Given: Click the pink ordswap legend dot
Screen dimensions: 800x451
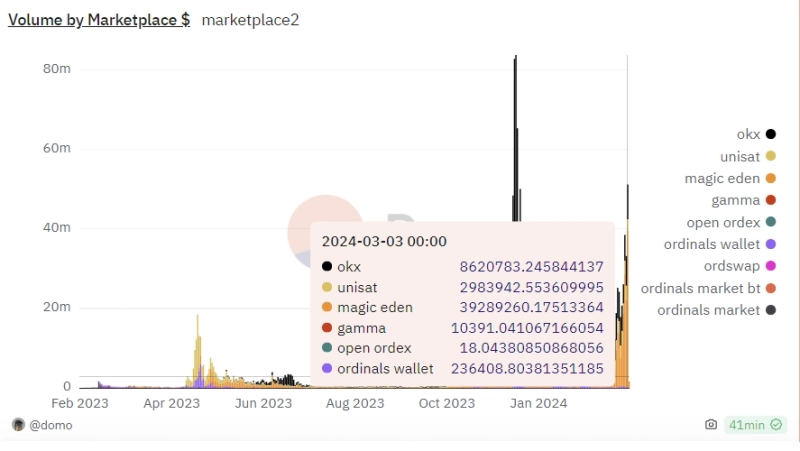Looking at the screenshot, I should [771, 266].
